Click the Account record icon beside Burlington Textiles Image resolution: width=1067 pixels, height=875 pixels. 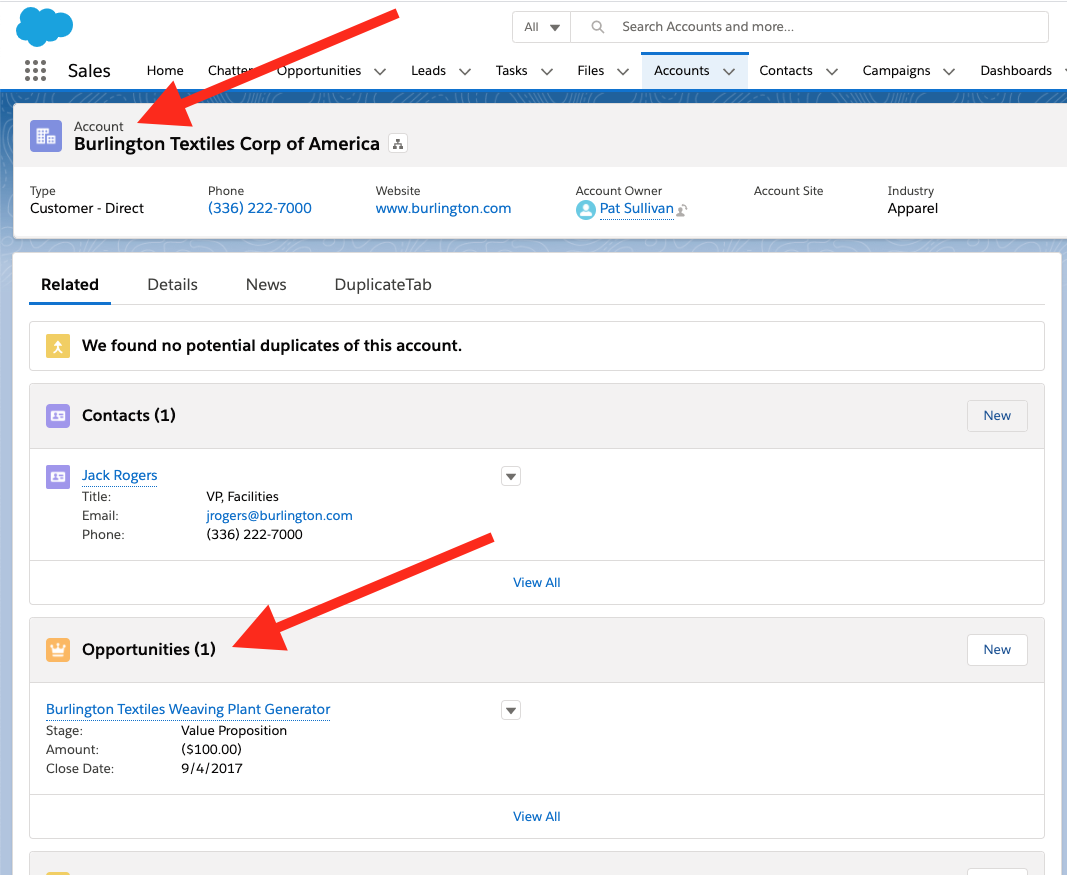click(46, 135)
